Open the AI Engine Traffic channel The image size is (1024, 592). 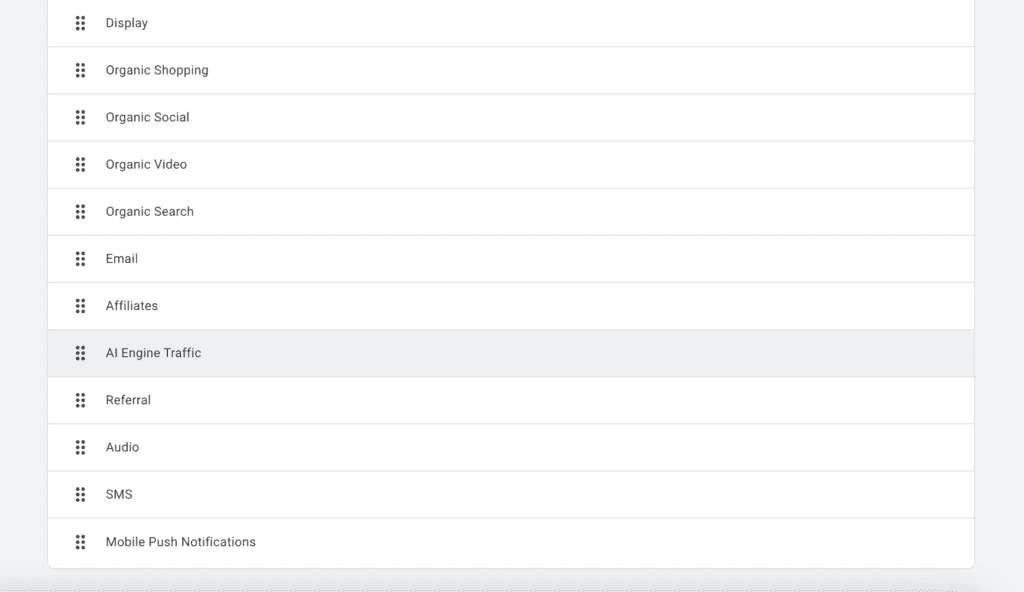pyautogui.click(x=153, y=353)
